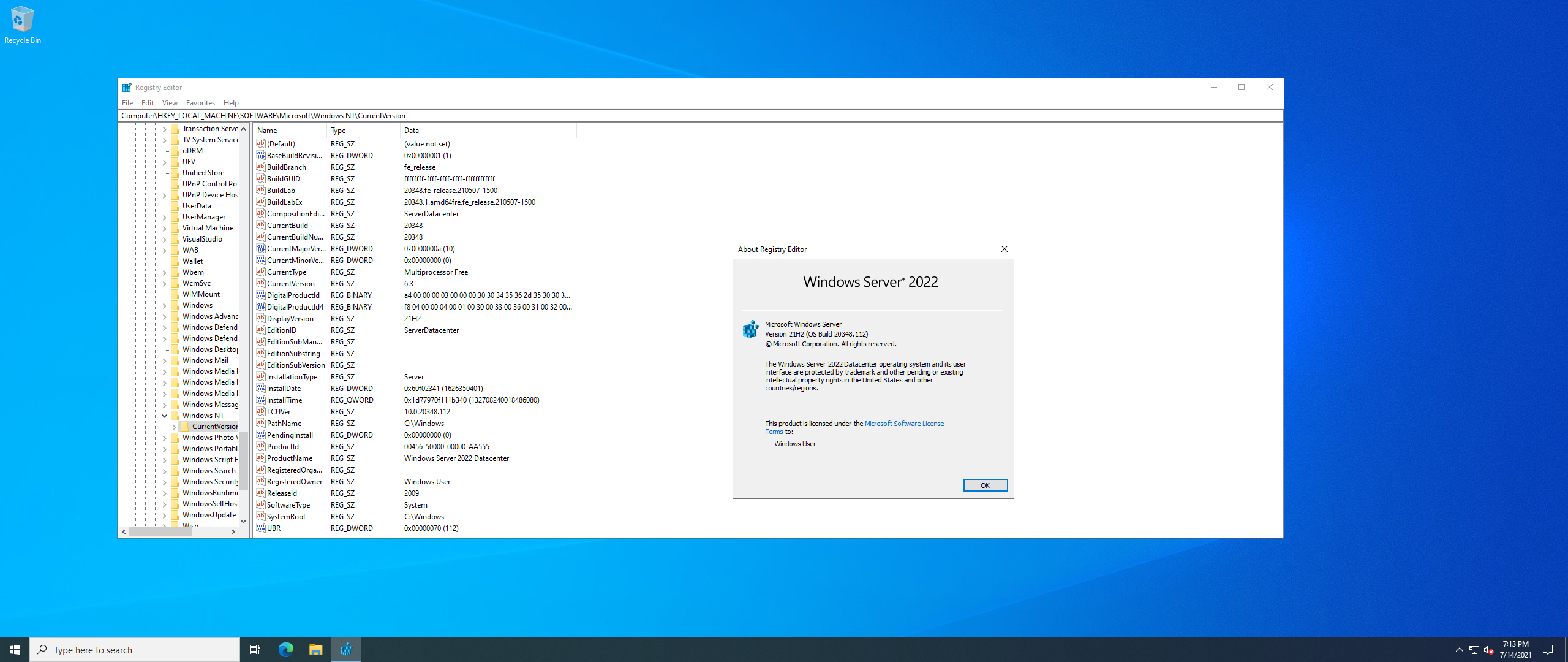This screenshot has height=662, width=1568.
Task: Select the UBR DWORD value icon
Action: click(x=261, y=528)
